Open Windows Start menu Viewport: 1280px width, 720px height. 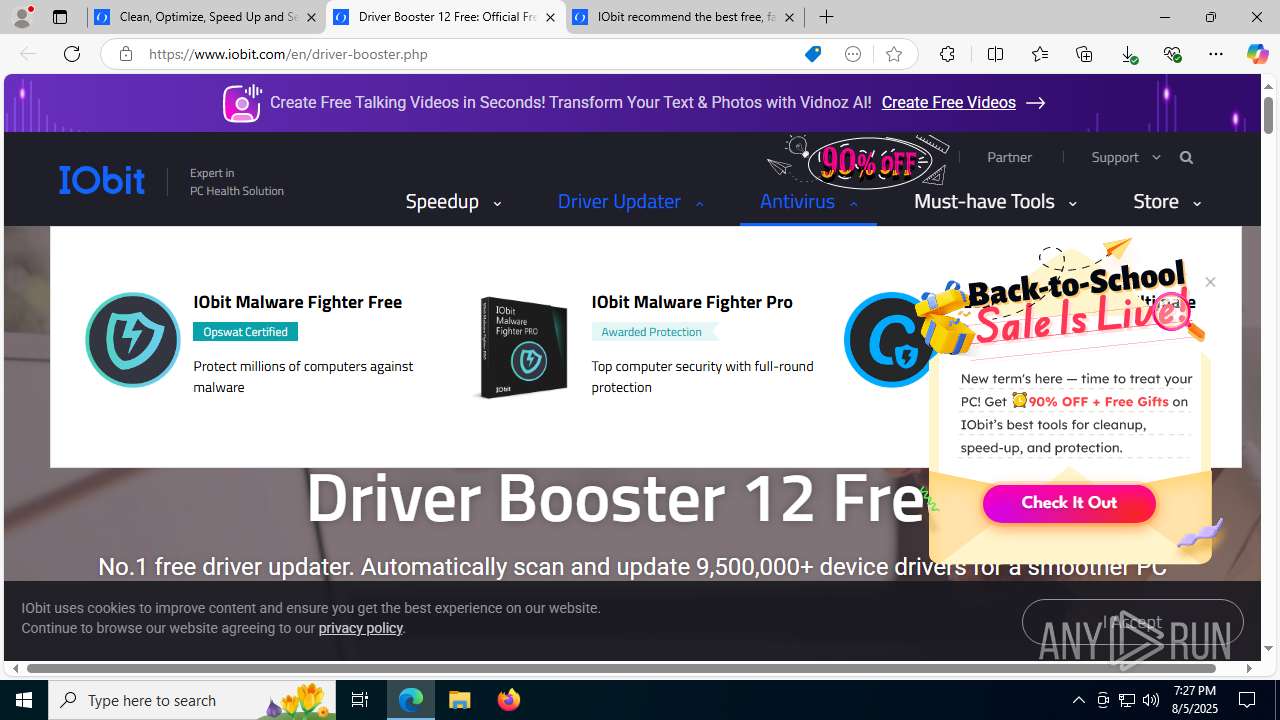24,700
